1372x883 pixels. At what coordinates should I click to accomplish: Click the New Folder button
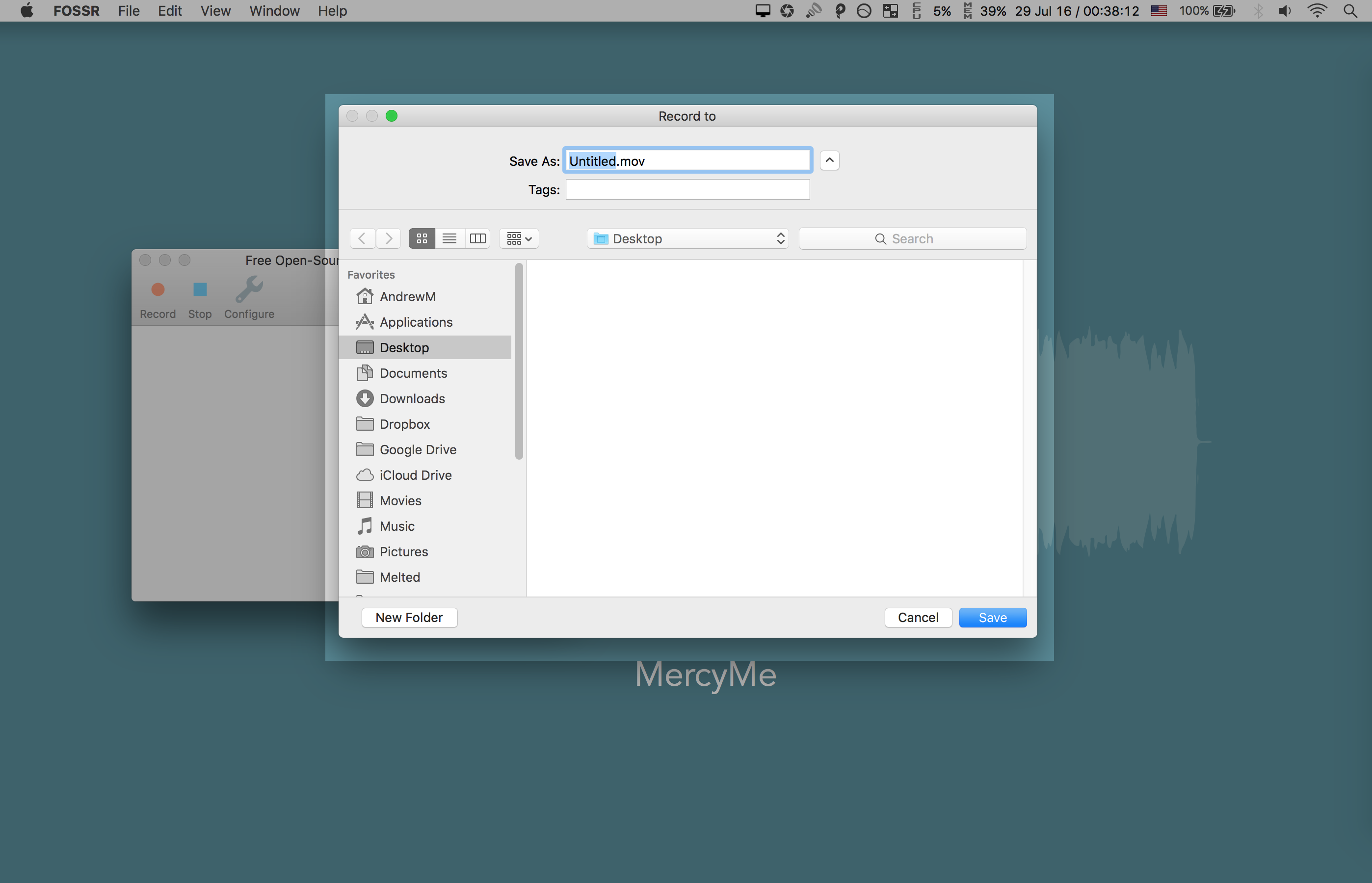click(x=409, y=618)
